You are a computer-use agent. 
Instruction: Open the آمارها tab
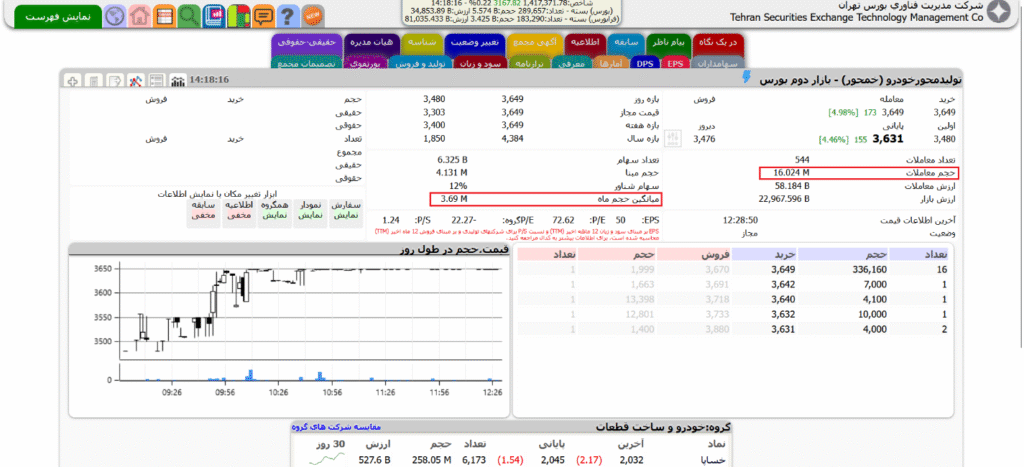[x=612, y=63]
